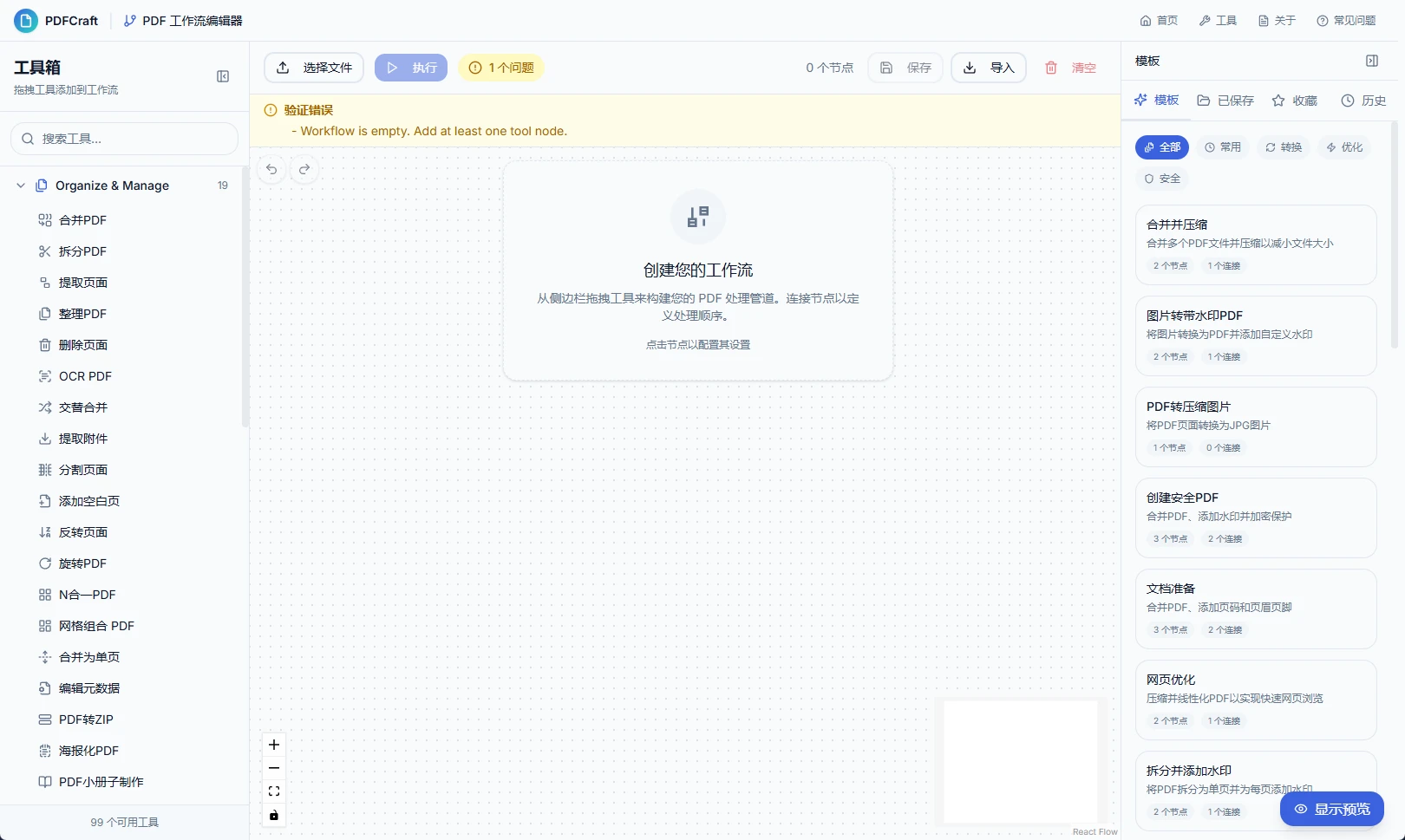Collapse the toolbox sidebar panel

223,76
